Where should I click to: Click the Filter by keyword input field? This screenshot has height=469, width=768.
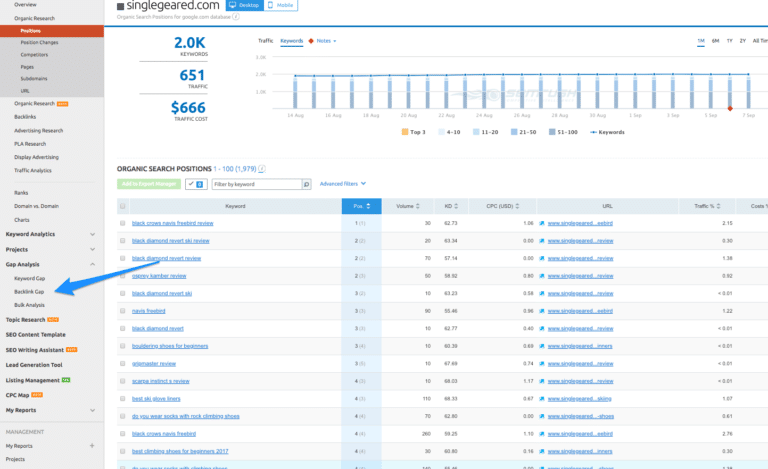[x=257, y=184]
